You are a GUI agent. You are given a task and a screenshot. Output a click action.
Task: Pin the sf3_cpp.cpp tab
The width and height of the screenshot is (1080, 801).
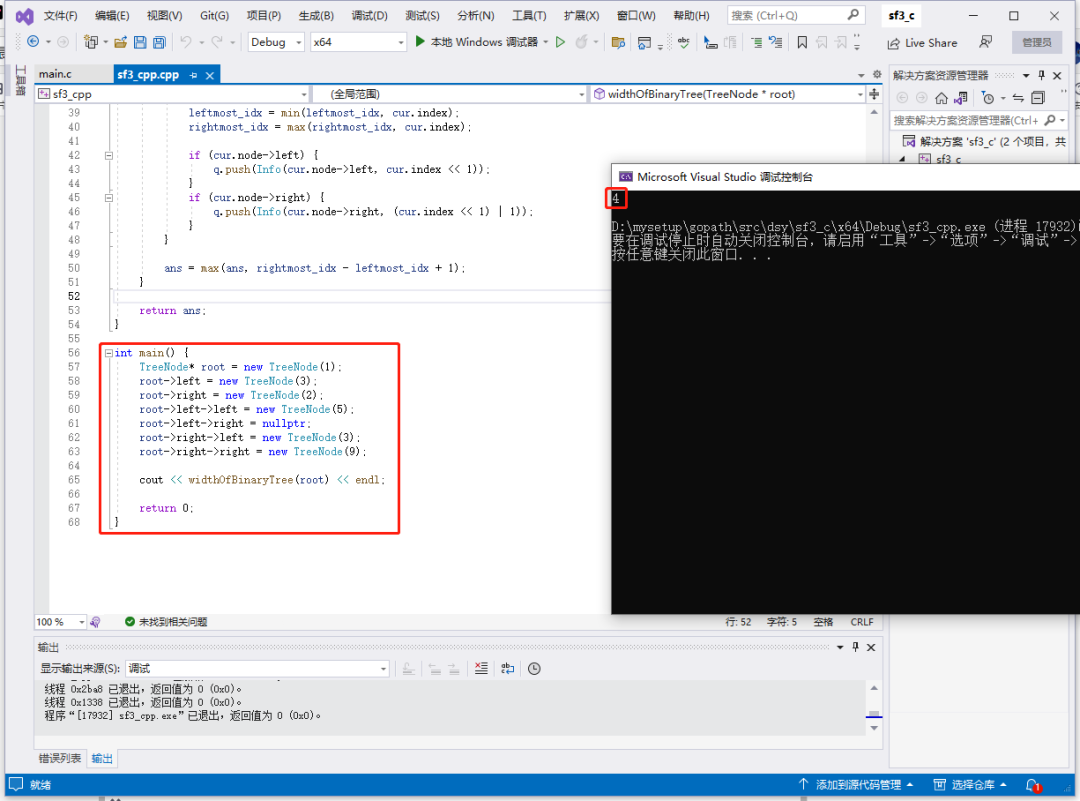[x=194, y=75]
